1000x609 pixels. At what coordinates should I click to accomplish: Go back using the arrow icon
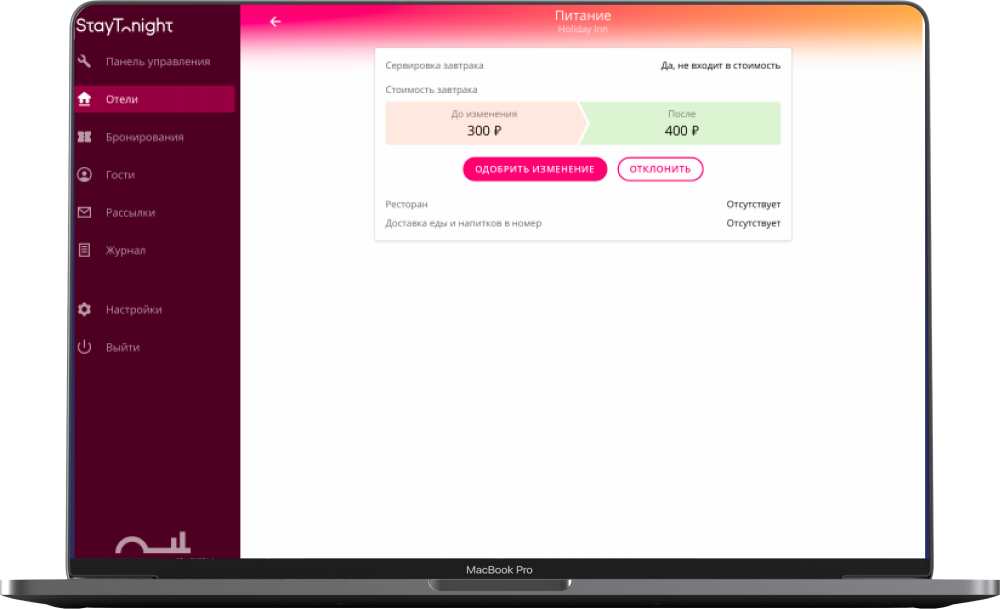276,22
